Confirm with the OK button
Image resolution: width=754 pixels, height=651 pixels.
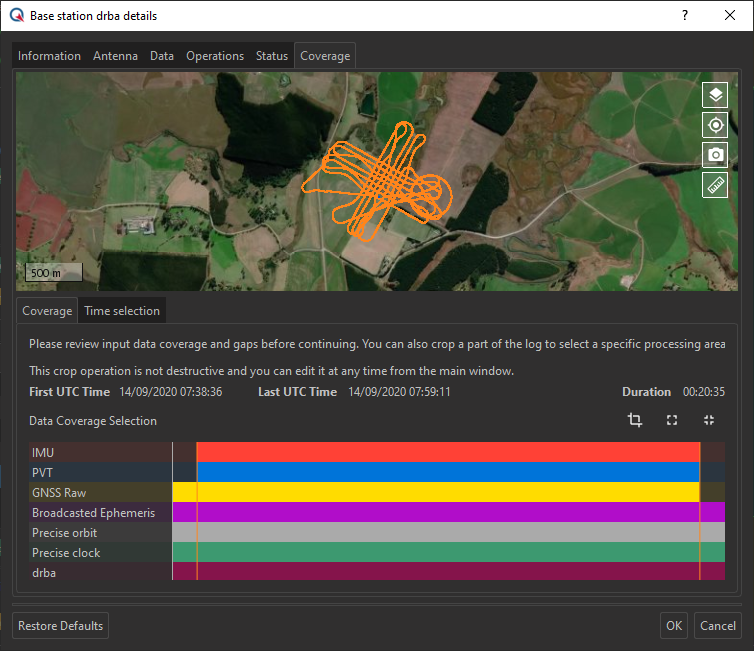click(674, 626)
